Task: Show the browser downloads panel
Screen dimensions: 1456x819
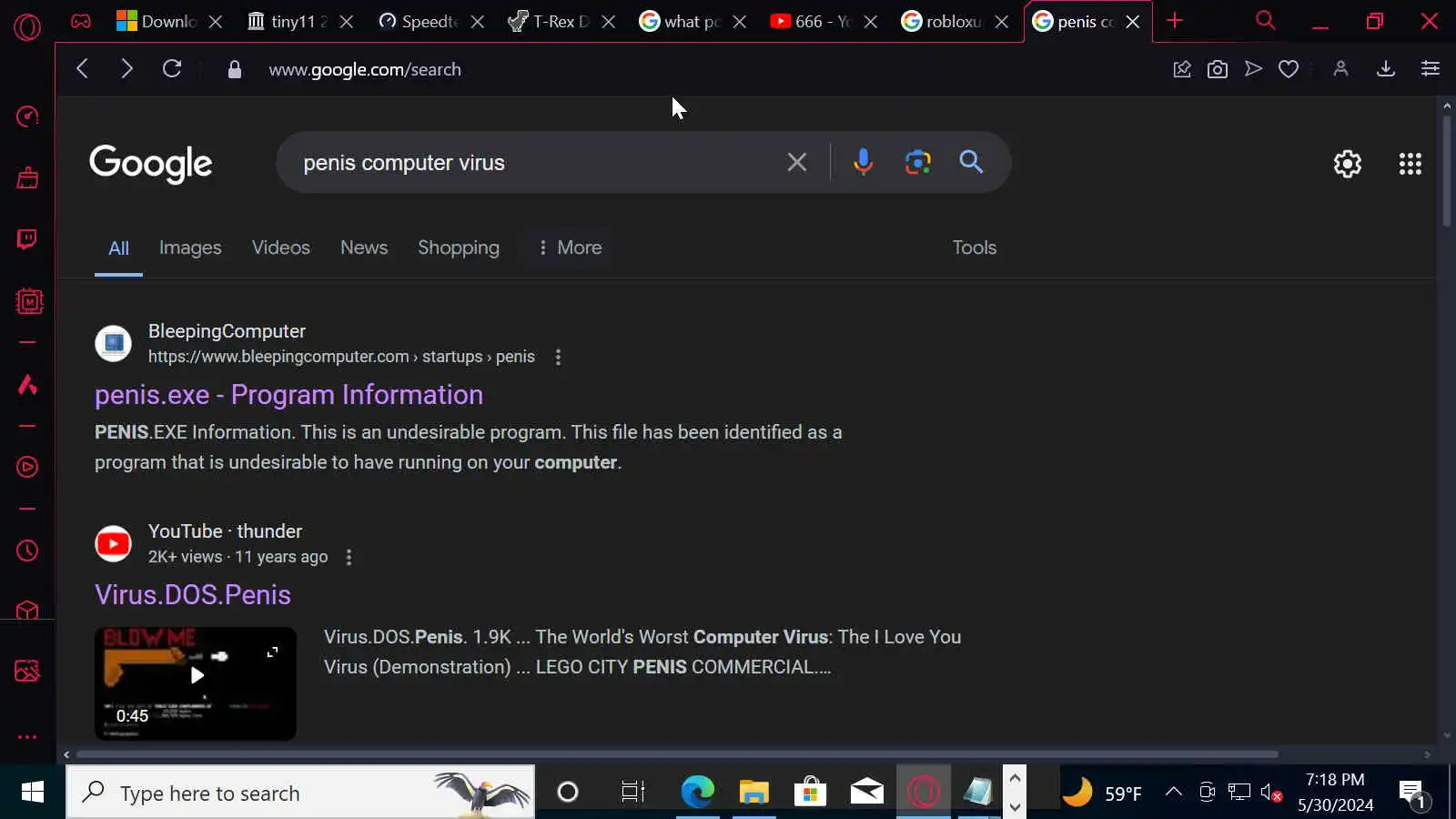Action: 1386,69
